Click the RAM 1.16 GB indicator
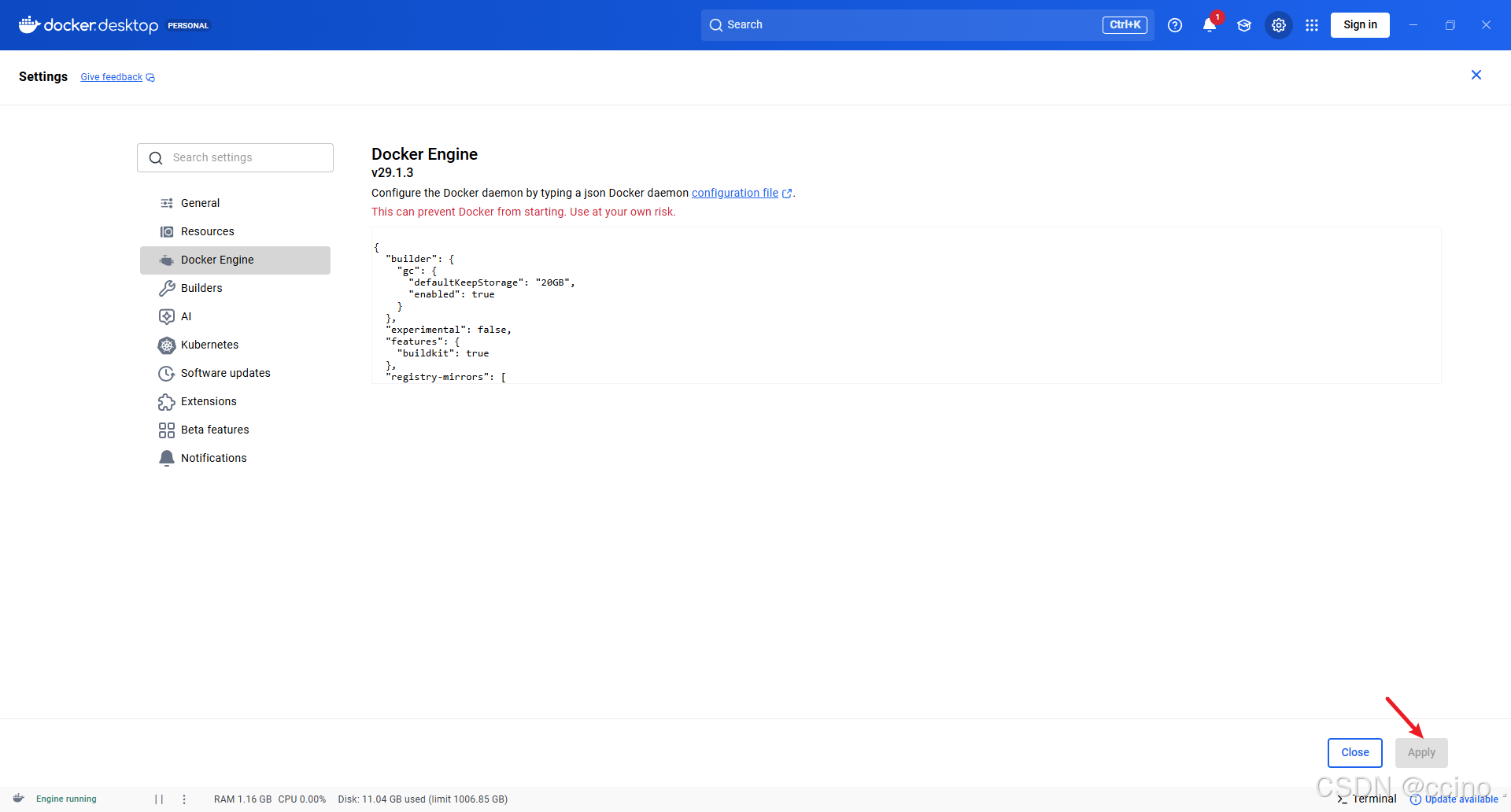Viewport: 1511px width, 812px height. 242,799
